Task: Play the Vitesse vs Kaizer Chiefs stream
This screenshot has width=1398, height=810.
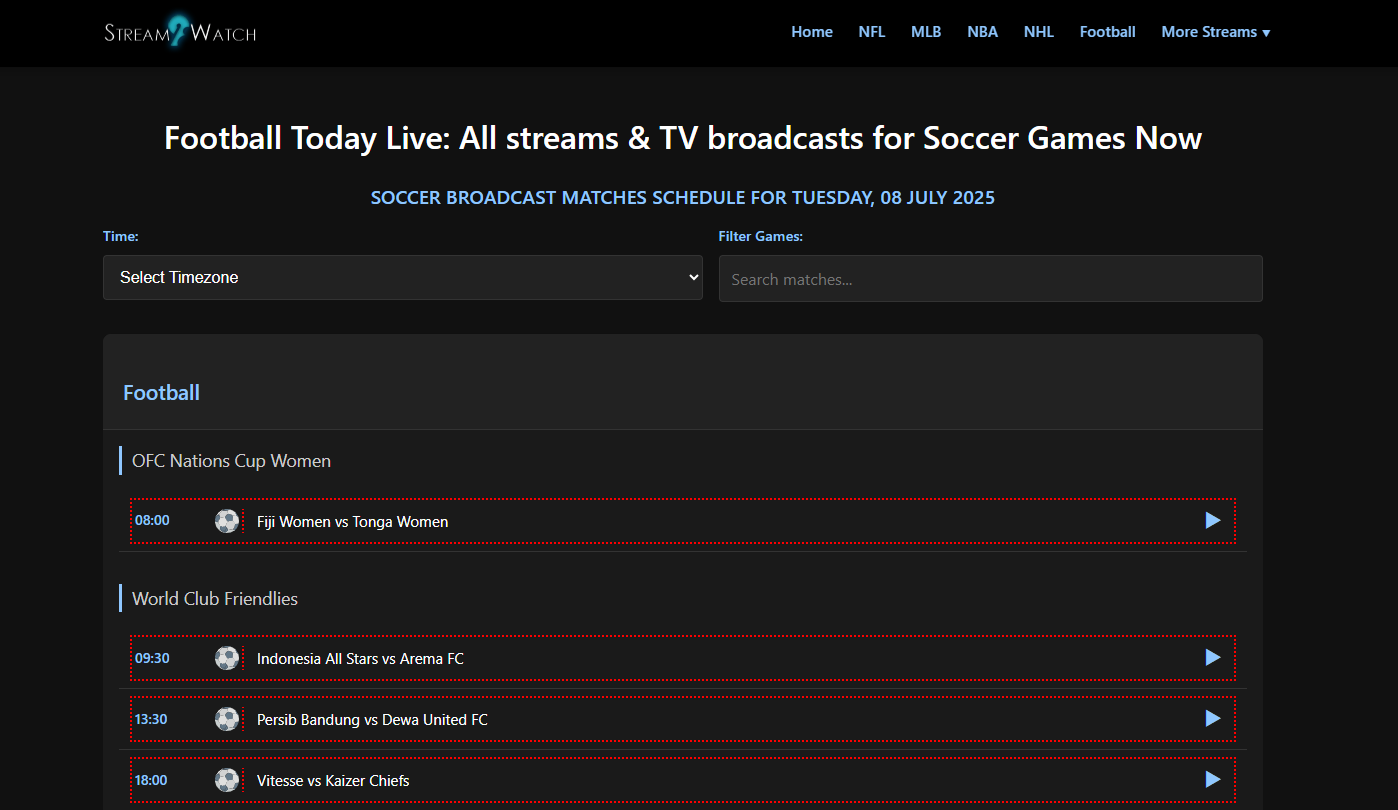Action: 1213,780
